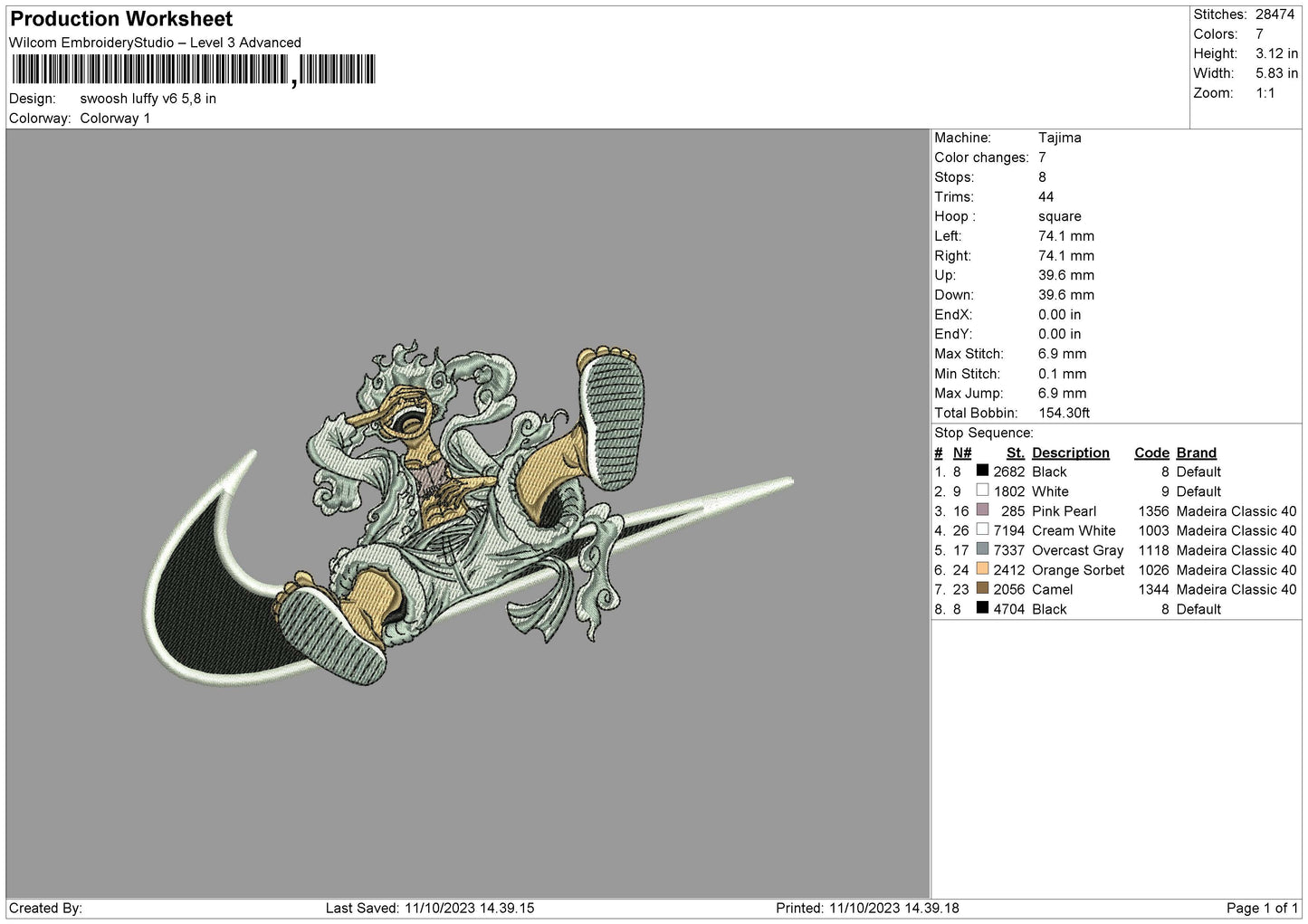Select the White swatch for thread 1802
The height and width of the screenshot is (924, 1308).
(x=982, y=491)
